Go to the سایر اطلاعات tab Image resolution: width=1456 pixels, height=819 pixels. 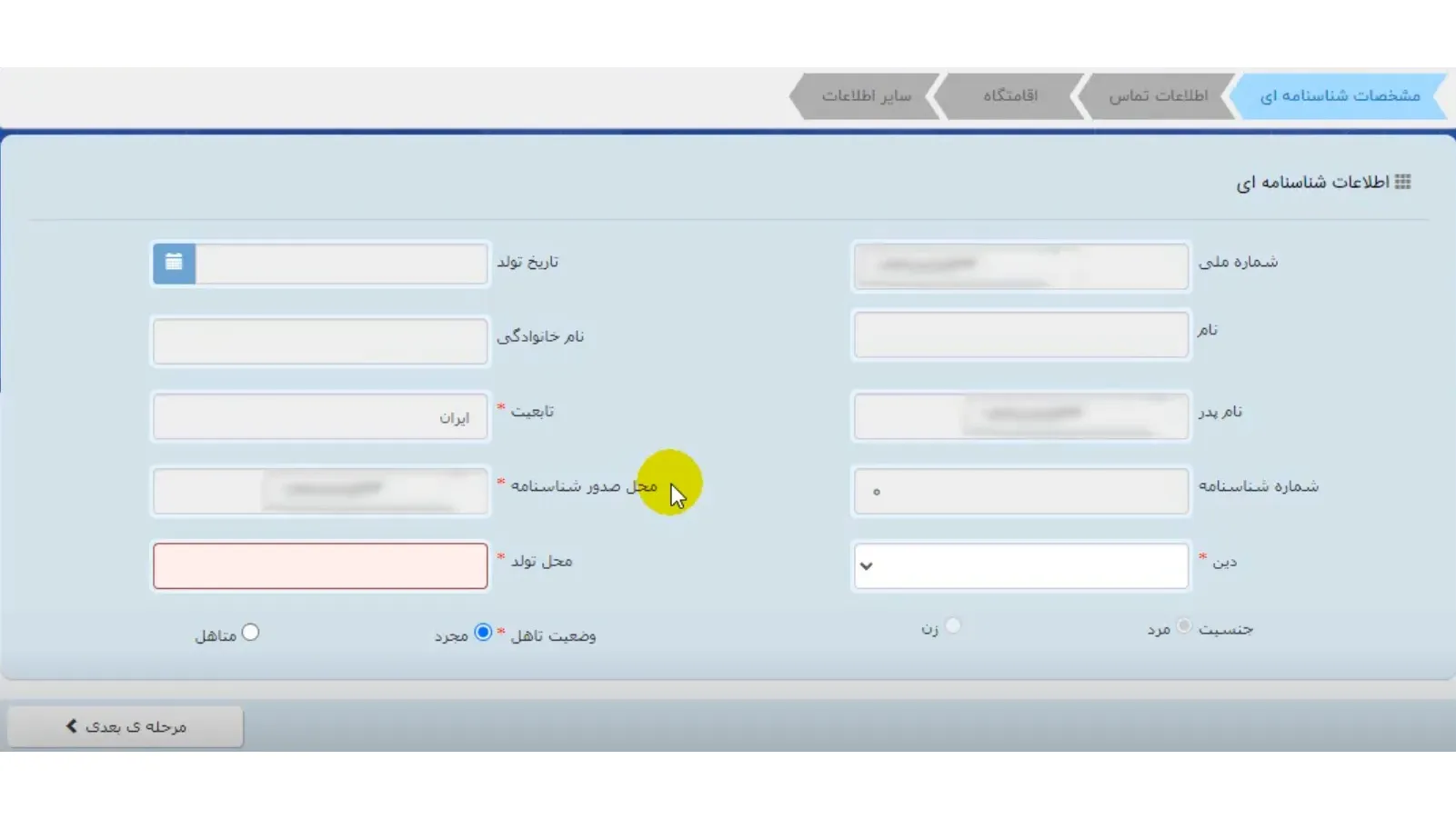coord(866,95)
